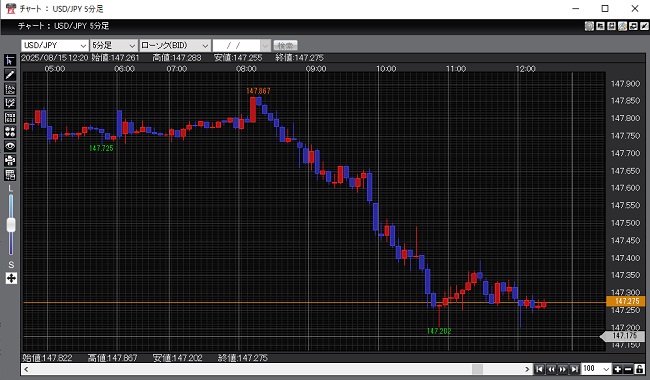Select the cursor pointer tool

click(10, 61)
